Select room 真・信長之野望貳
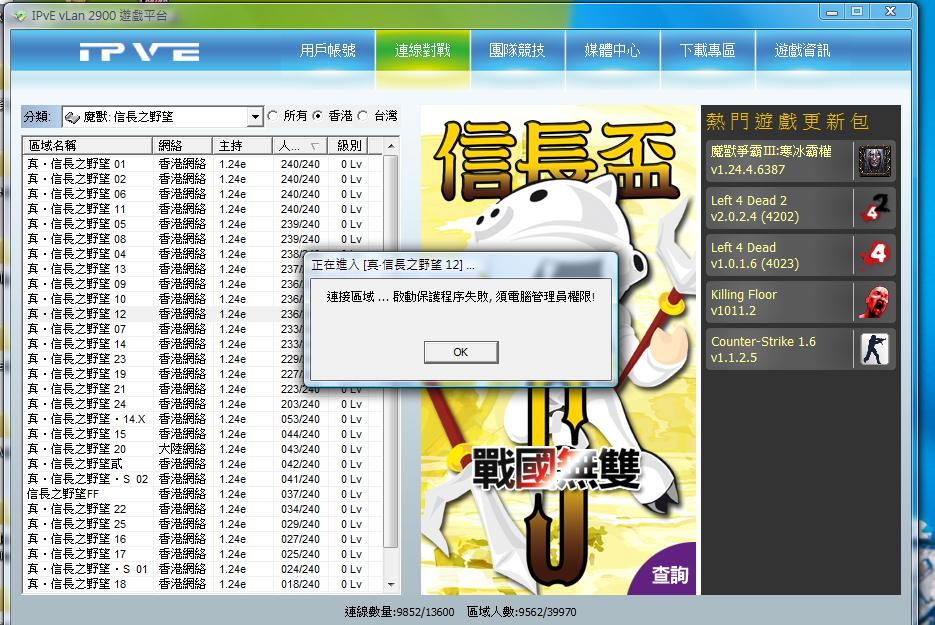Screen dimensions: 935x625 click(203, 464)
